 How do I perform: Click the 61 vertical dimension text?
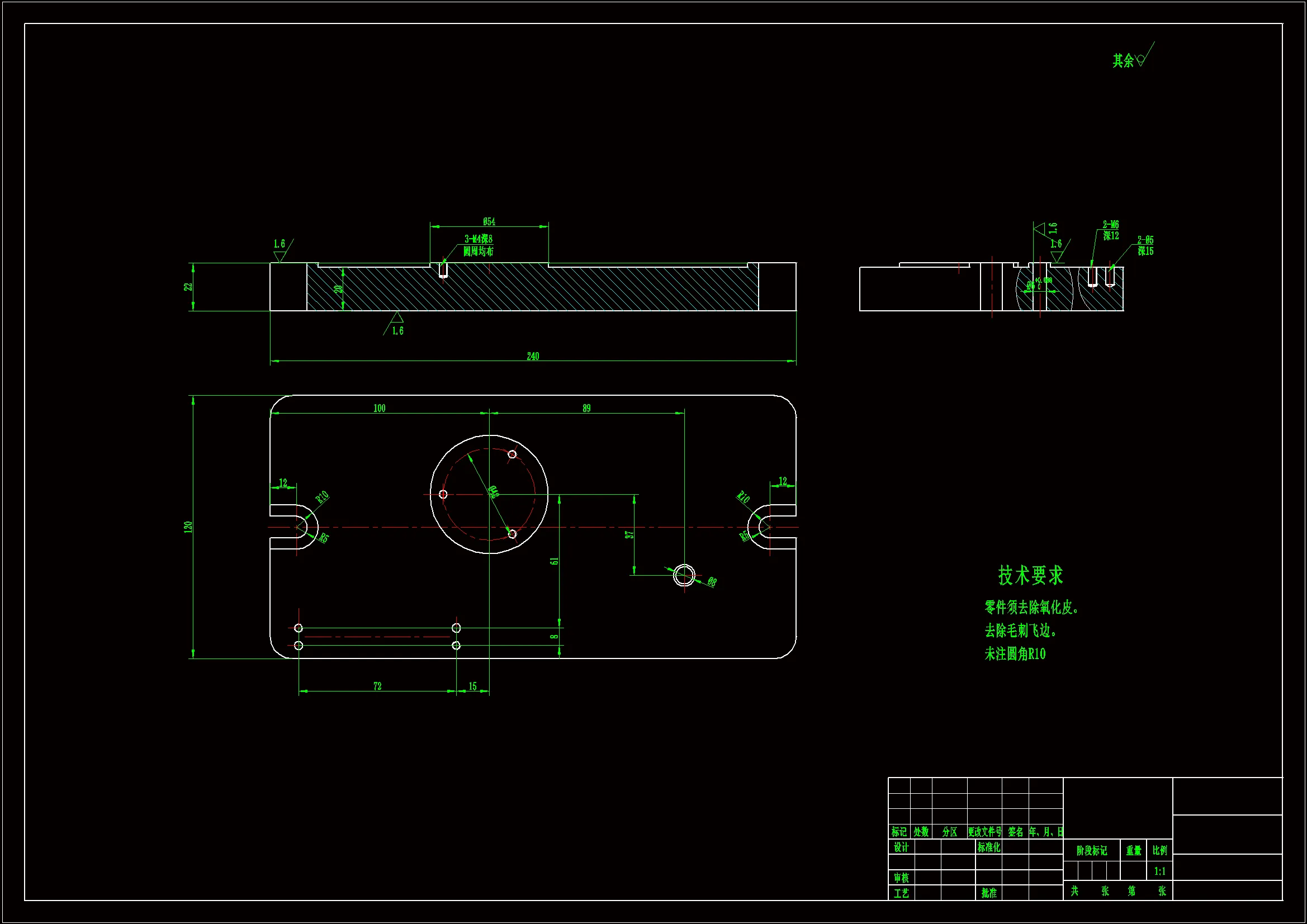[x=555, y=561]
